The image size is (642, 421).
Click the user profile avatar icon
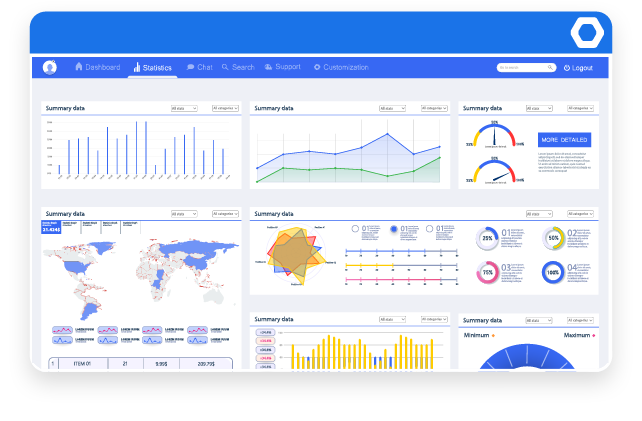click(50, 68)
